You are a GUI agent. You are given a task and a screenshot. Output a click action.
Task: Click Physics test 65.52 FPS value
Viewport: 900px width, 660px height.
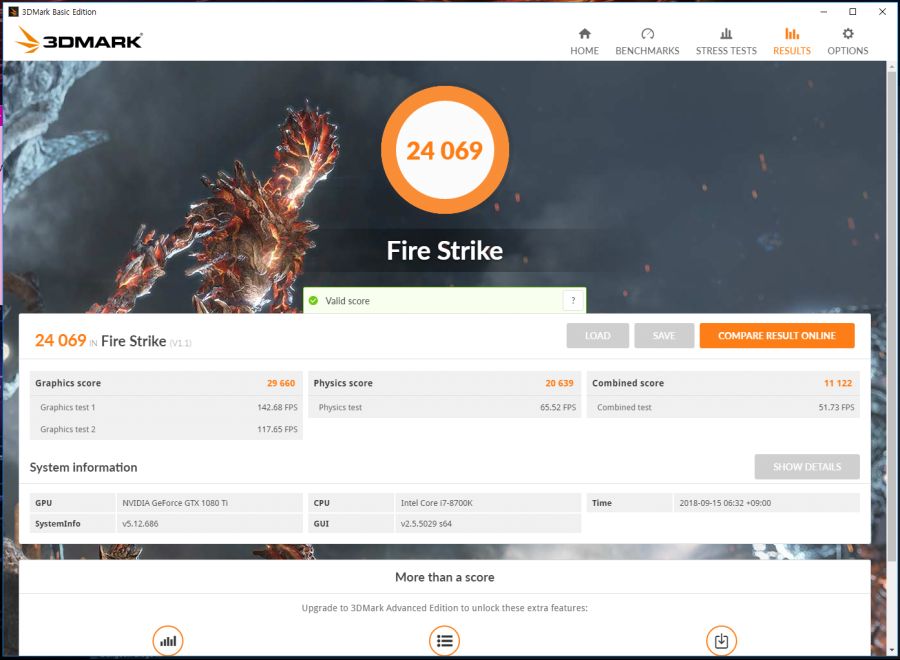(558, 407)
